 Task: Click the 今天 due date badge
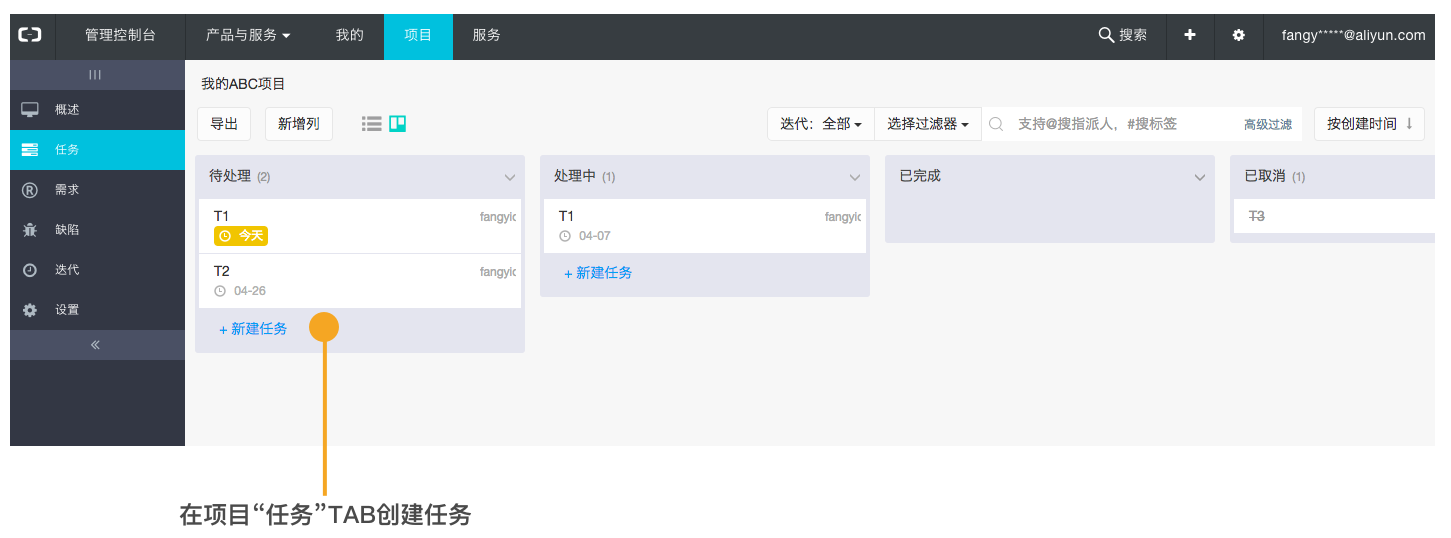tap(241, 236)
